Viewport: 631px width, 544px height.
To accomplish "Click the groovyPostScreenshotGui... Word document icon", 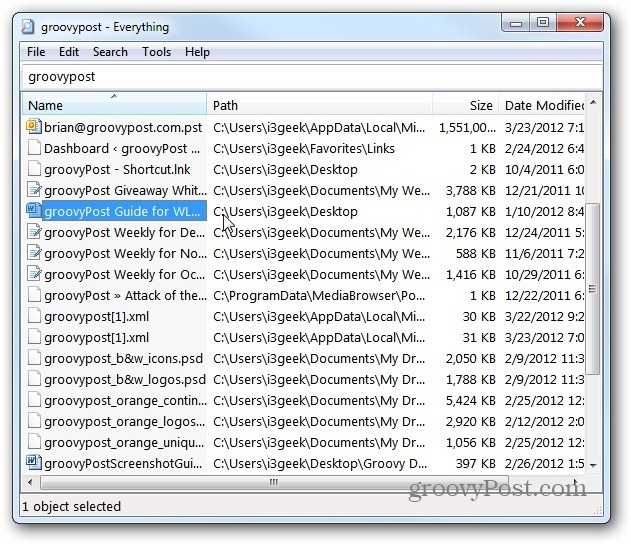I will (x=32, y=463).
